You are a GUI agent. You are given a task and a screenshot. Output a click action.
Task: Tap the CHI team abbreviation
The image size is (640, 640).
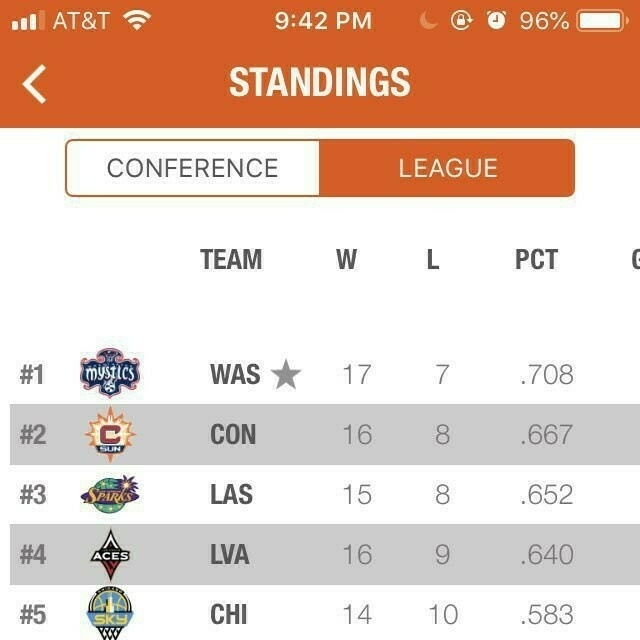[229, 613]
